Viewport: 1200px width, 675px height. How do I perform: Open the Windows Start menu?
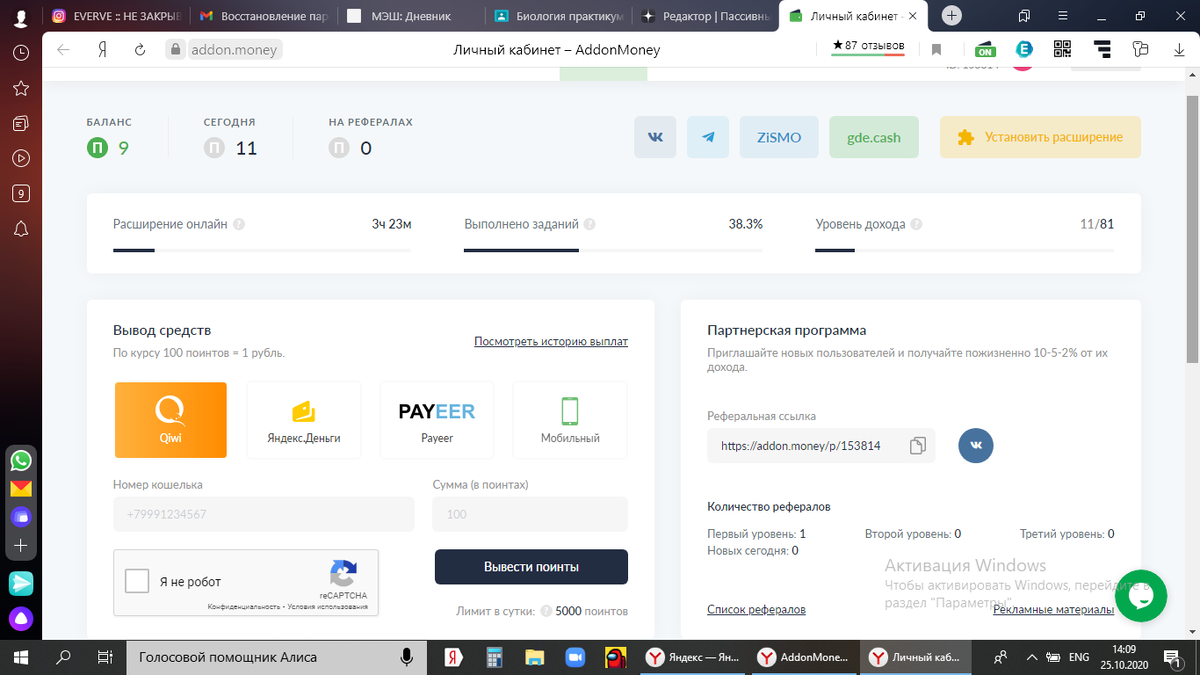(20, 657)
